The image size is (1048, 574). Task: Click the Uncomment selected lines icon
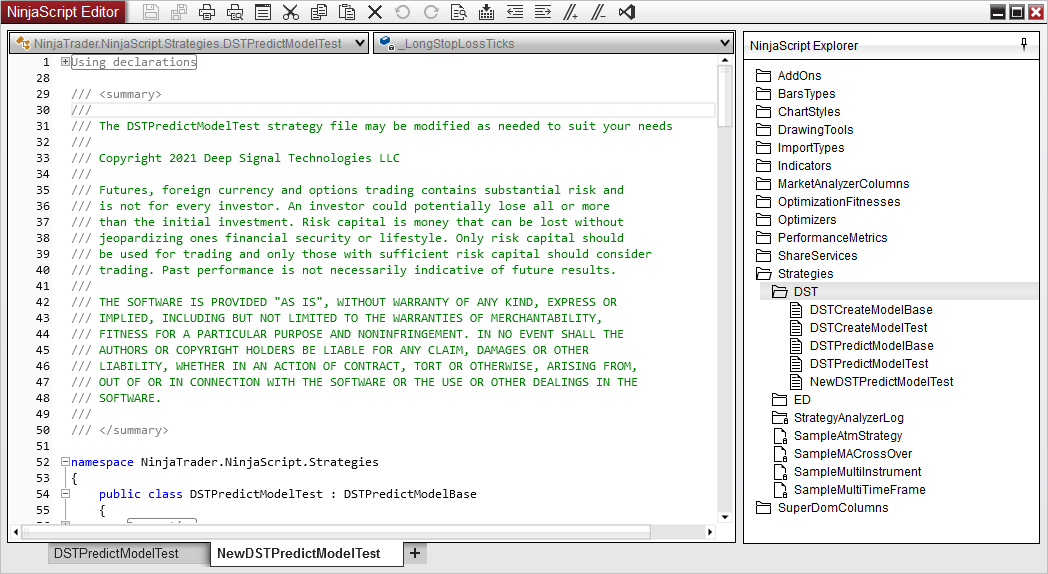598,11
